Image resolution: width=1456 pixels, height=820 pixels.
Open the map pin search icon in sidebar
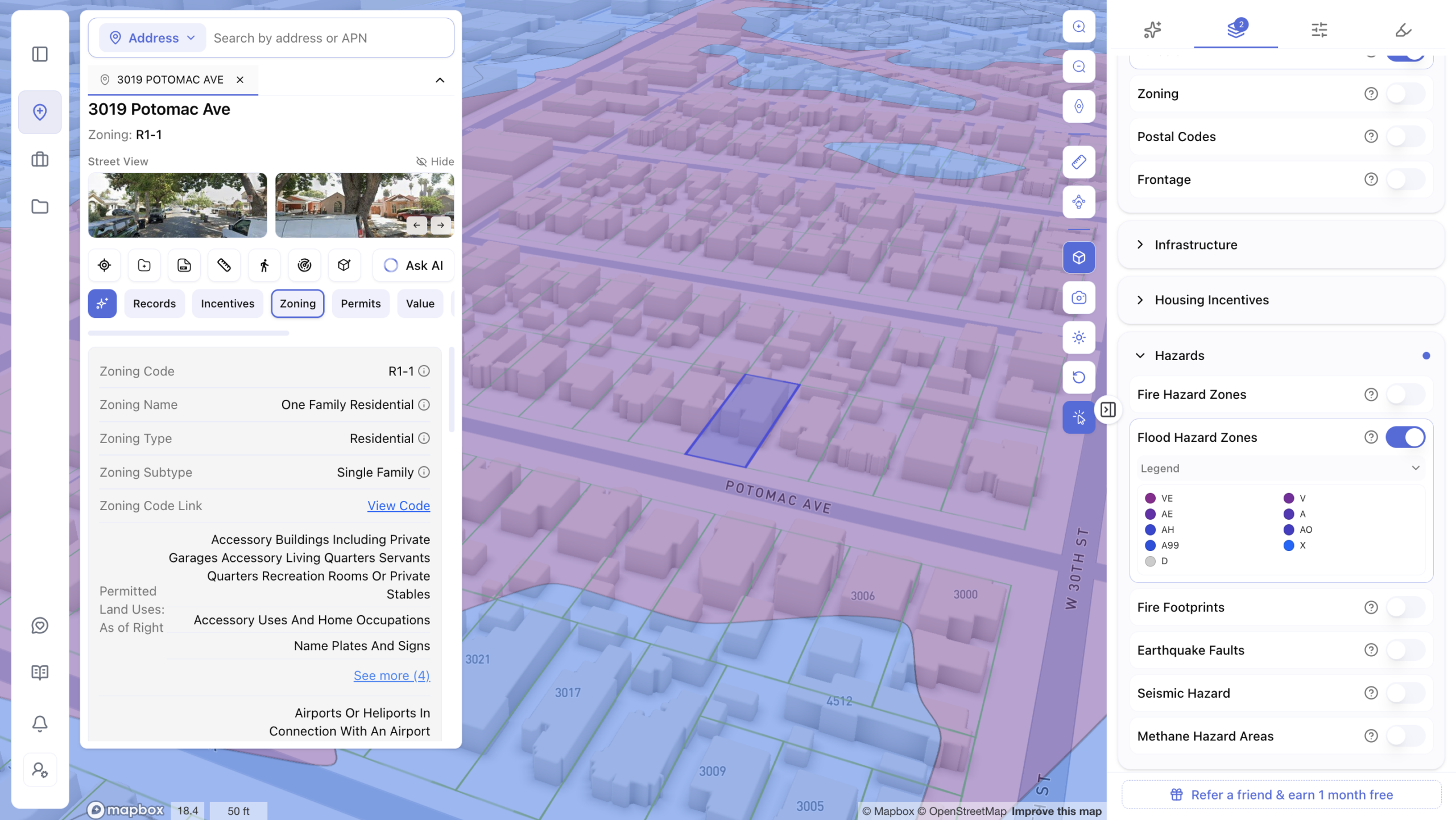click(40, 112)
